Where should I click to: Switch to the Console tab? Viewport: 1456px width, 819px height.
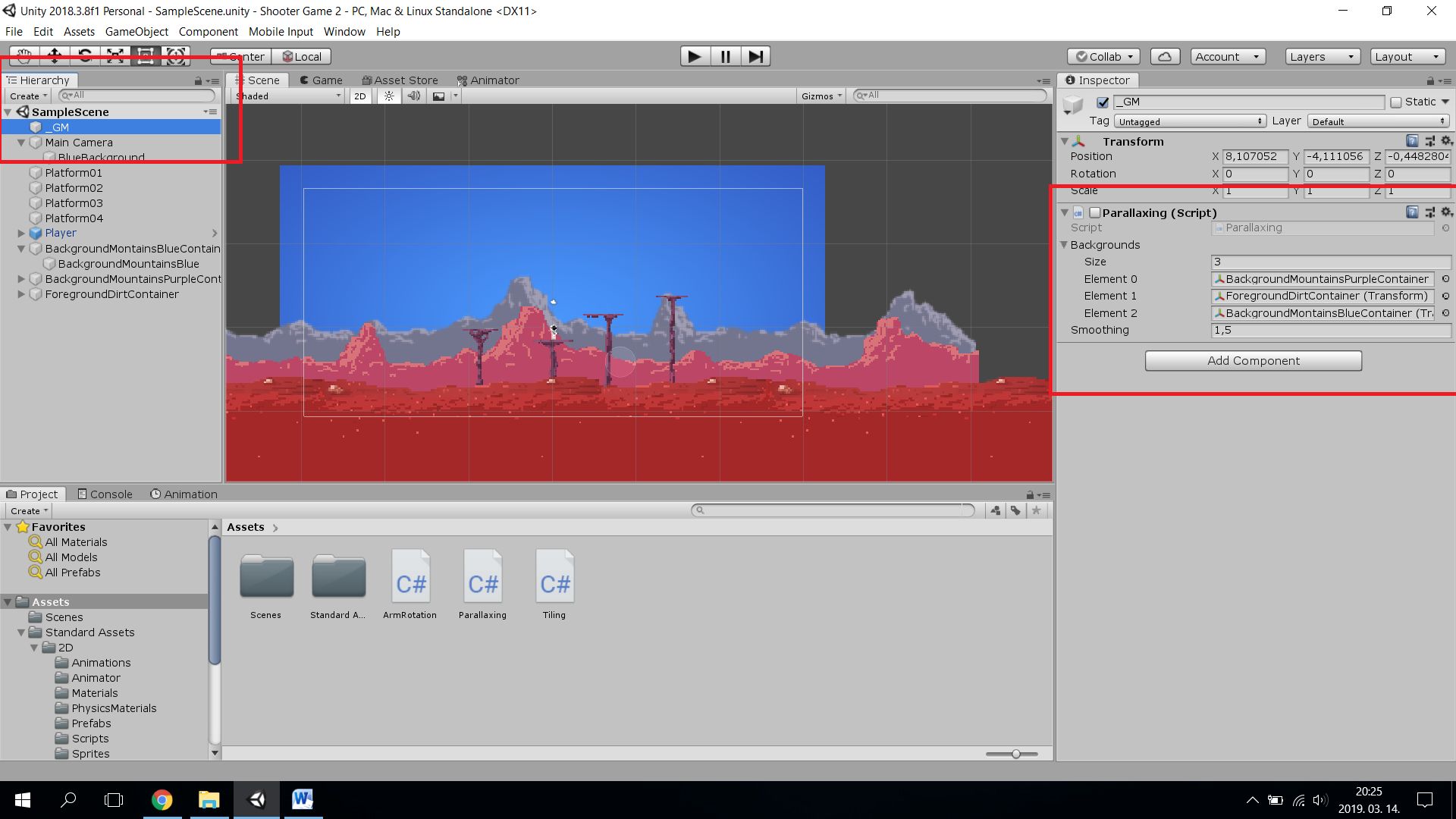tap(105, 494)
